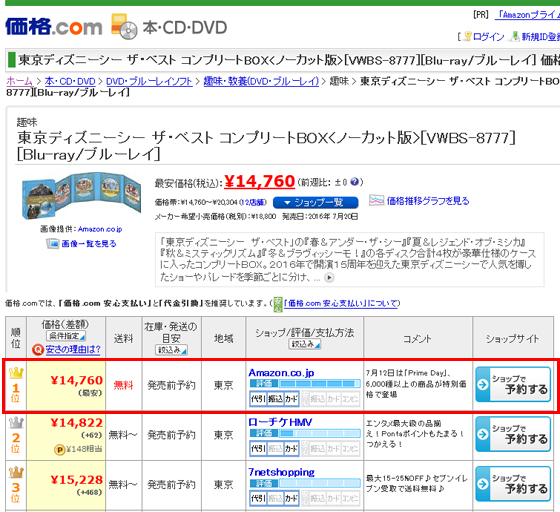The height and width of the screenshot is (512, 560).
Task: Click the カード payment icon in 7netshopping row
Action: 291,498
